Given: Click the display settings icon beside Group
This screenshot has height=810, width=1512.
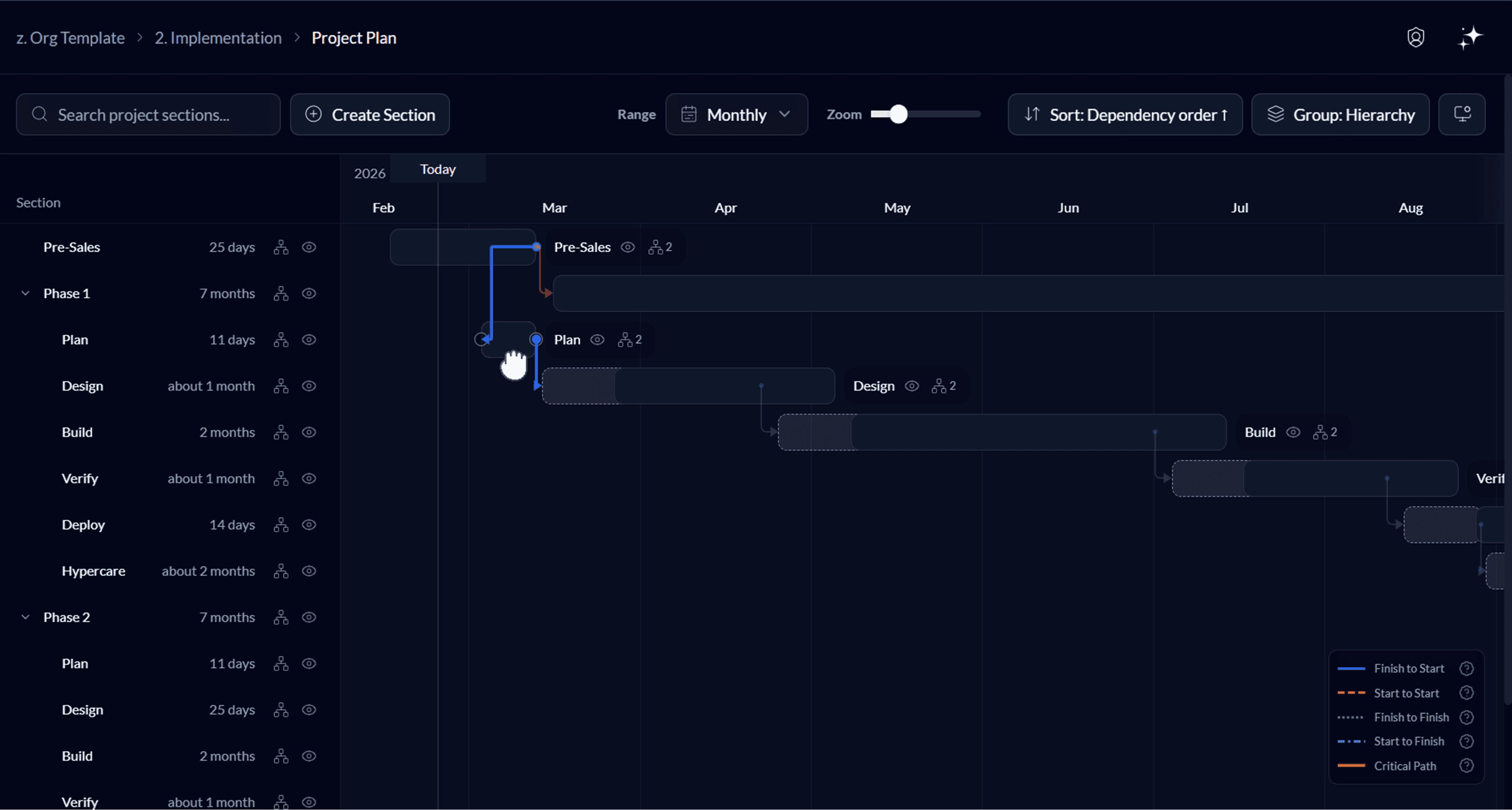Looking at the screenshot, I should coord(1462,114).
